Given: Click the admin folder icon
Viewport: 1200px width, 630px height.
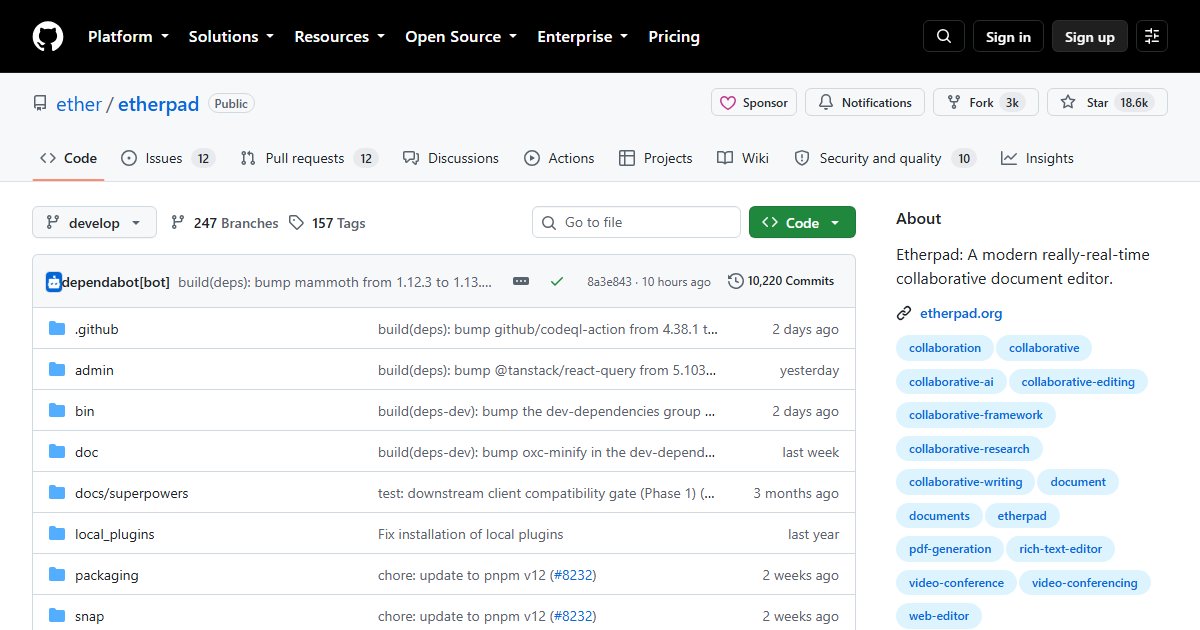Looking at the screenshot, I should [57, 370].
